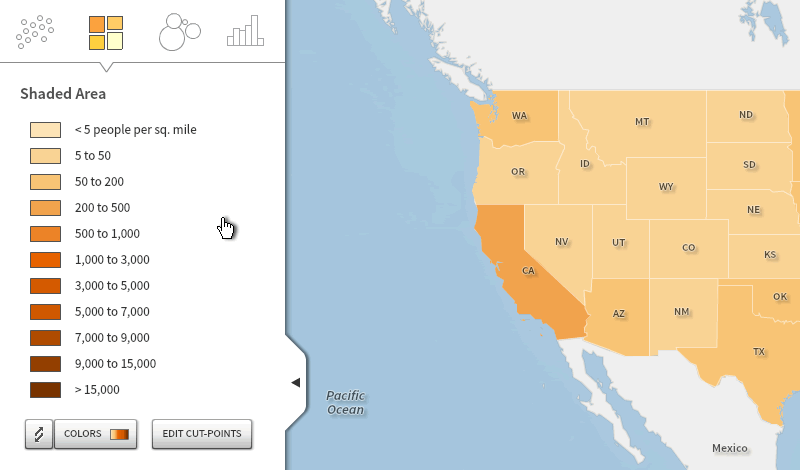Click the EDIT CUT-POINTS button
Screen dimensions: 800x470
tap(202, 434)
